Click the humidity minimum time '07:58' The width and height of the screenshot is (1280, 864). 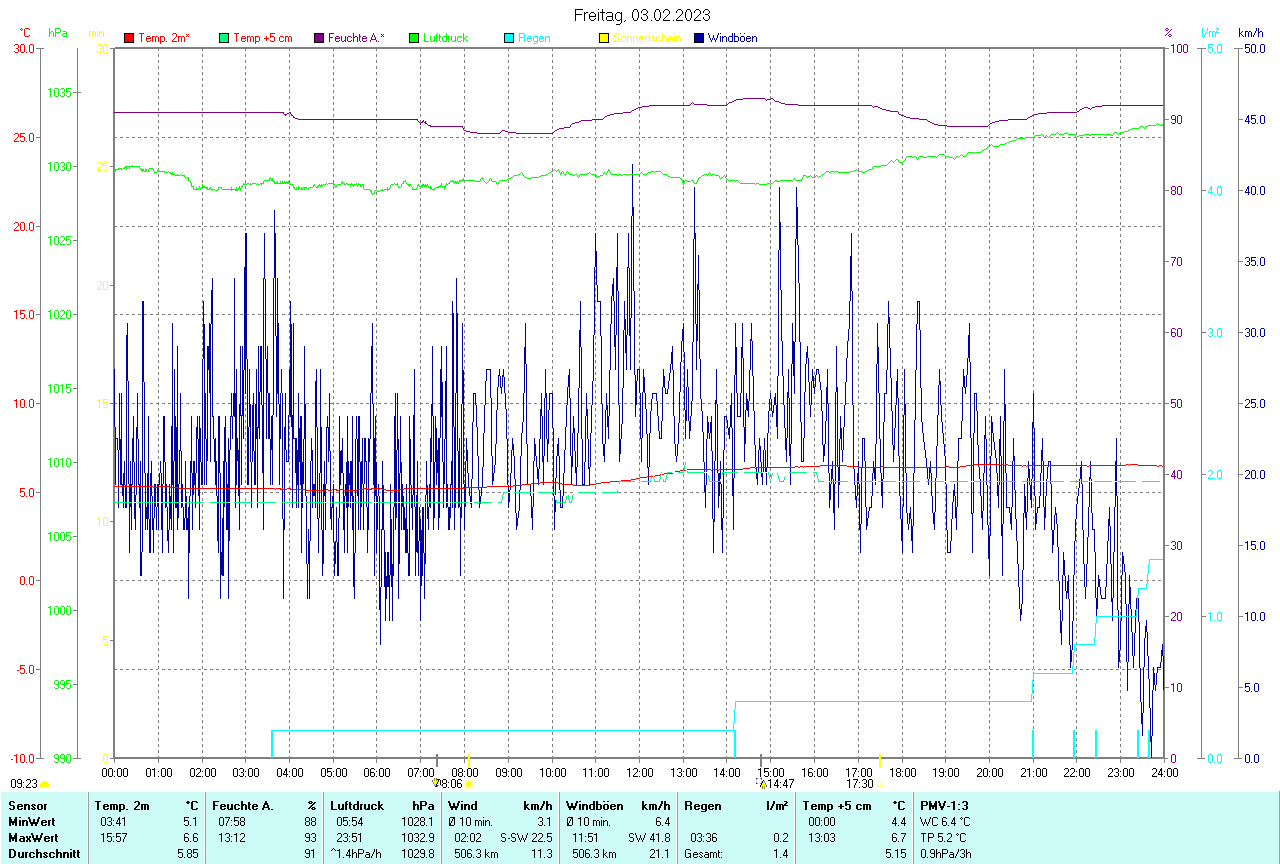[x=231, y=821]
